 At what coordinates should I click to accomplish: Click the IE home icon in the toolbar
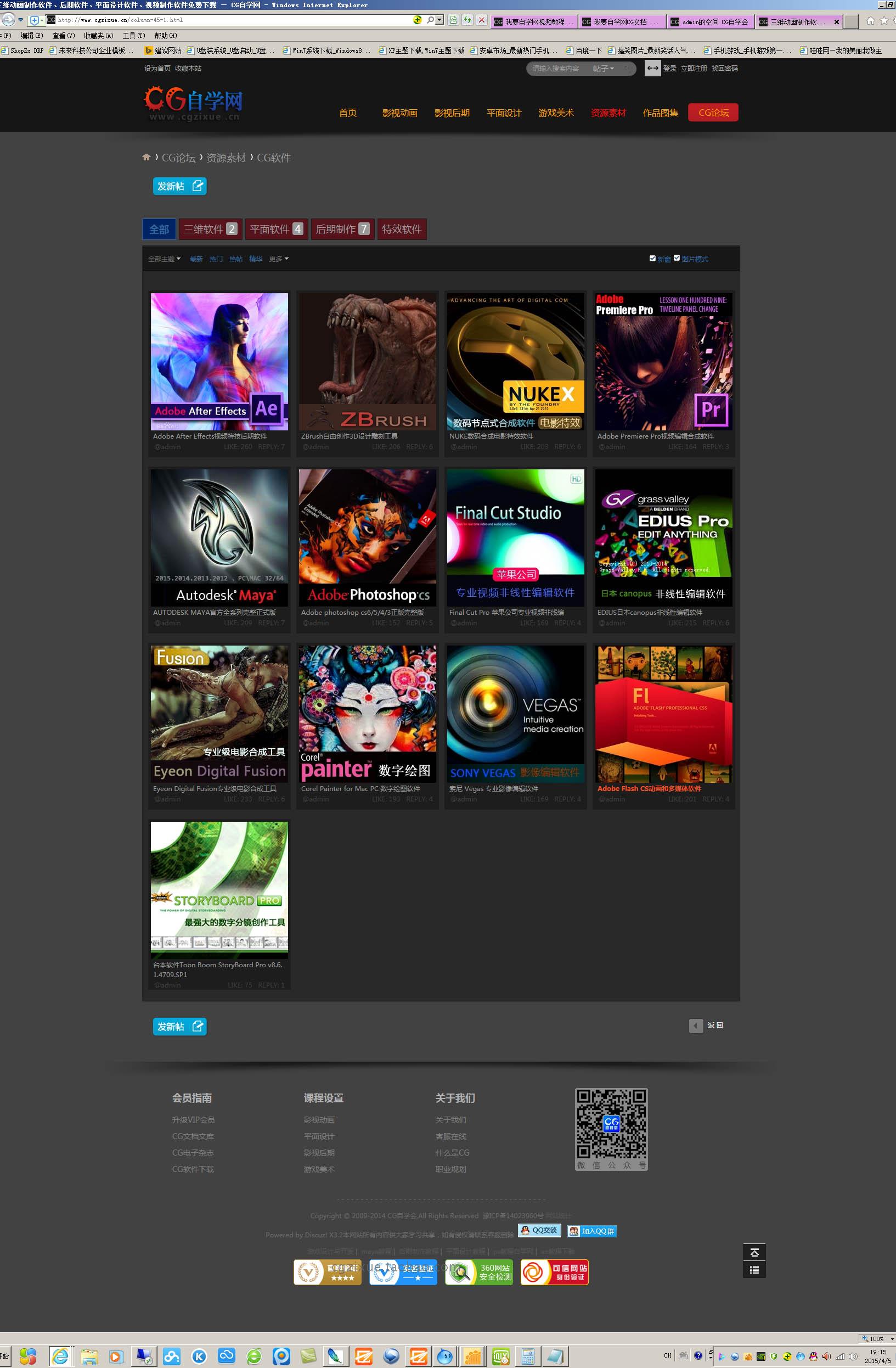click(870, 21)
